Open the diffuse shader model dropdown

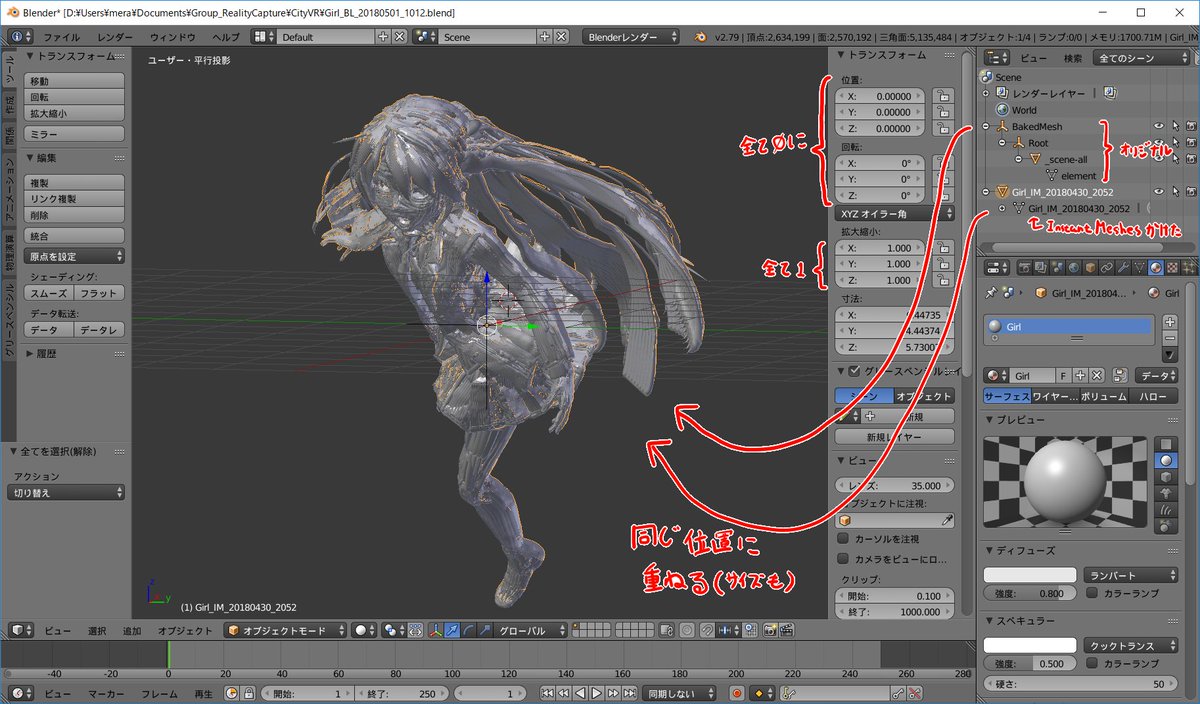(x=1131, y=575)
